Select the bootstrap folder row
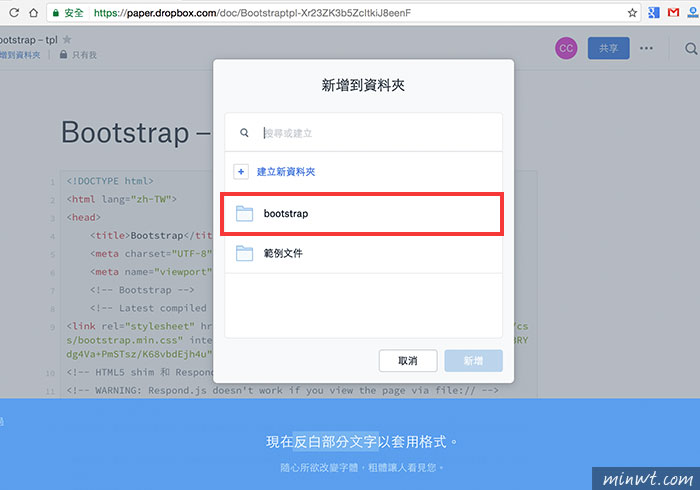 pyautogui.click(x=362, y=214)
